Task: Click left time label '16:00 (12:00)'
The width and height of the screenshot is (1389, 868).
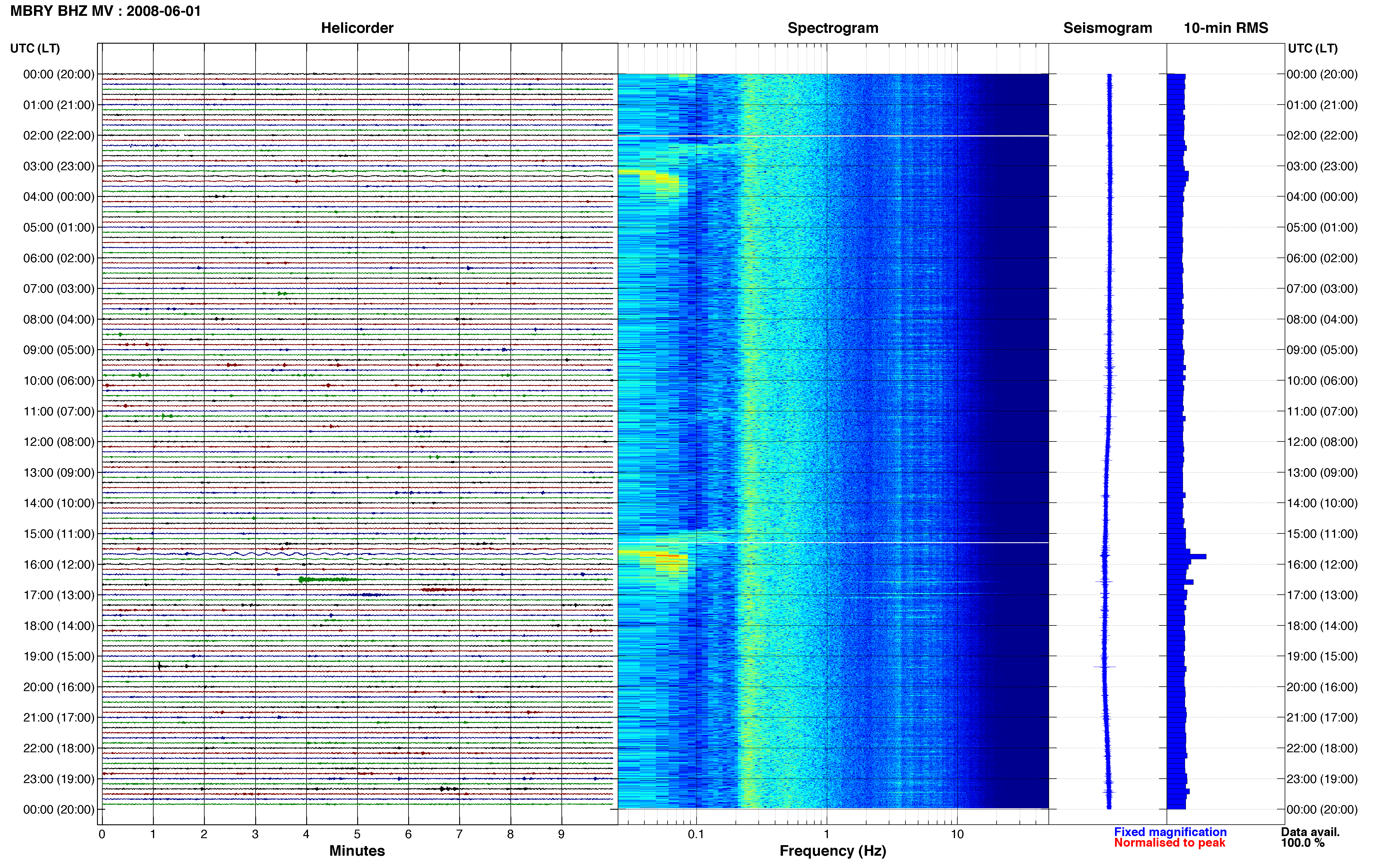Action: [59, 564]
